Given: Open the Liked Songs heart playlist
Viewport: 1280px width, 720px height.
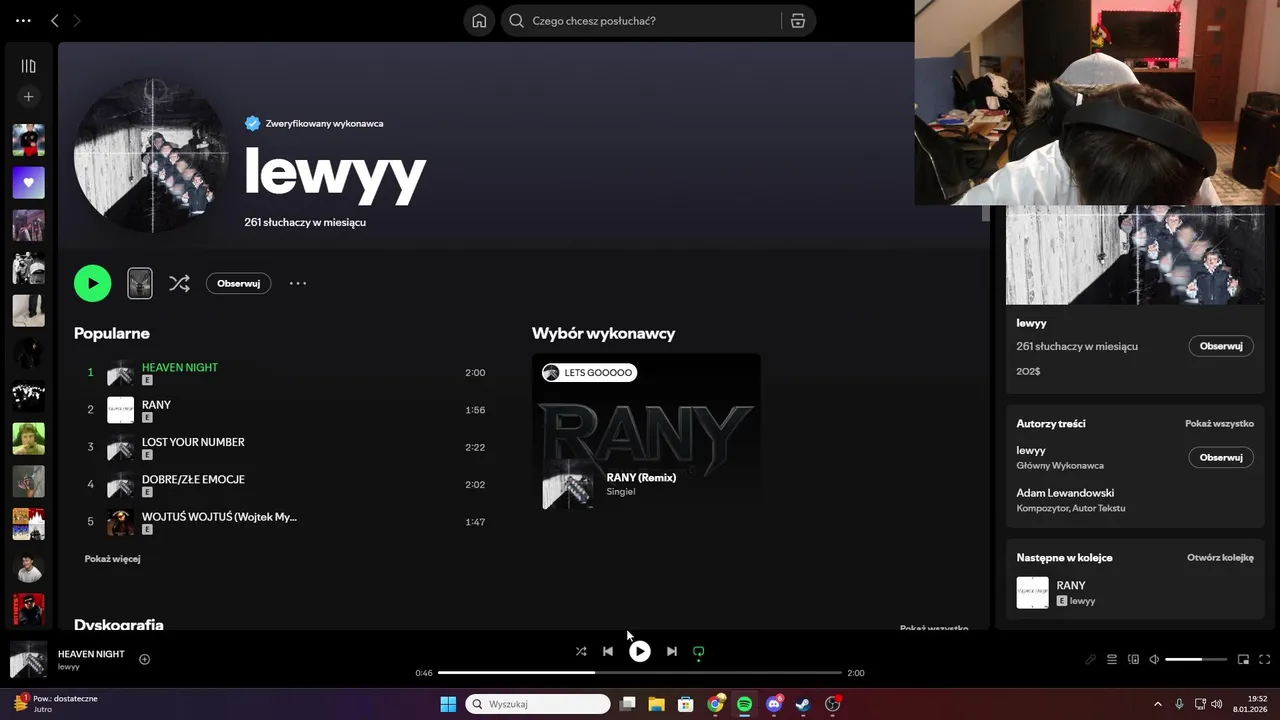Looking at the screenshot, I should [28, 183].
